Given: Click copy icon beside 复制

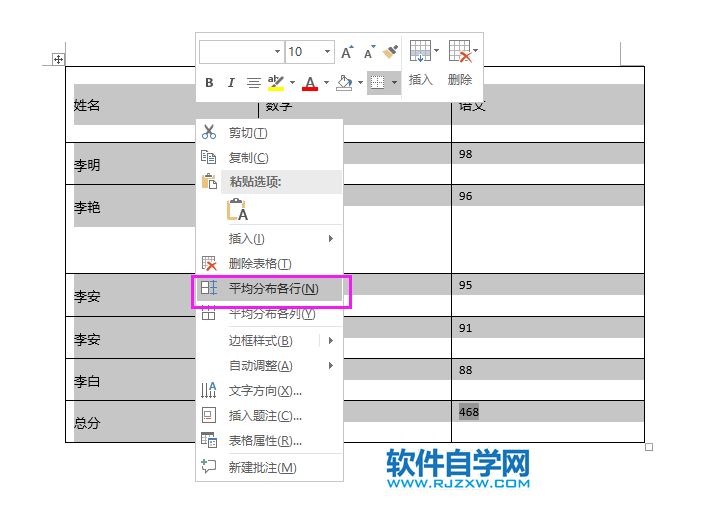Looking at the screenshot, I should coord(209,157).
